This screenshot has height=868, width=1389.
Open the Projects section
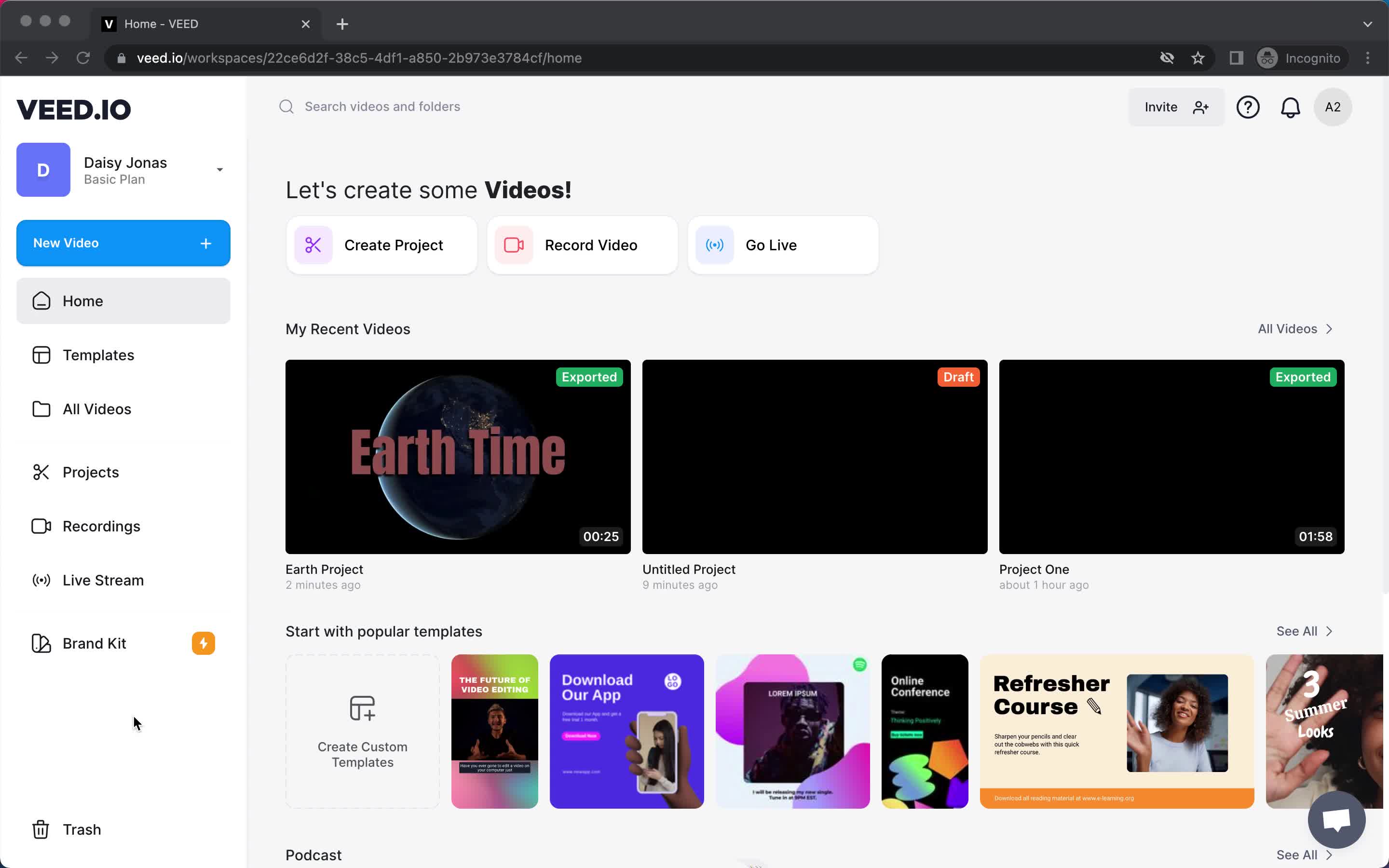pyautogui.click(x=91, y=472)
